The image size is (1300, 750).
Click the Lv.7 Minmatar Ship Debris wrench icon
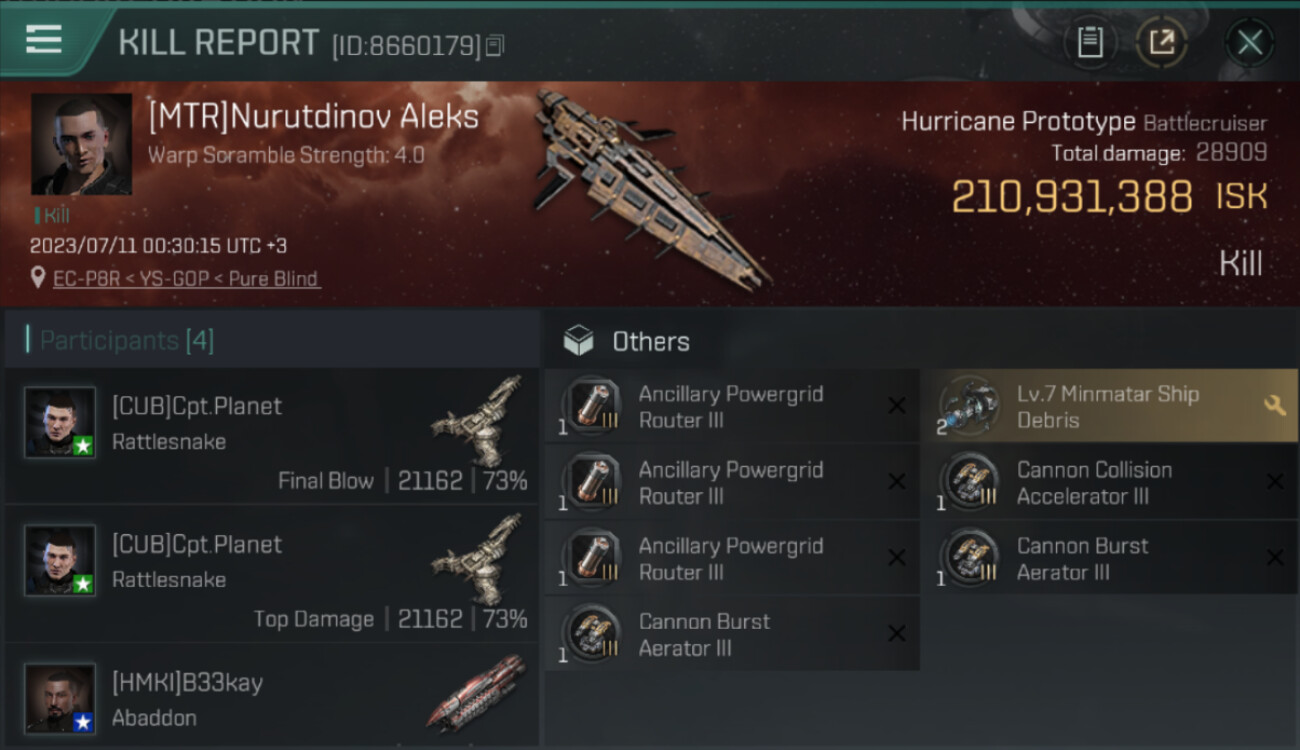pyautogui.click(x=1274, y=405)
